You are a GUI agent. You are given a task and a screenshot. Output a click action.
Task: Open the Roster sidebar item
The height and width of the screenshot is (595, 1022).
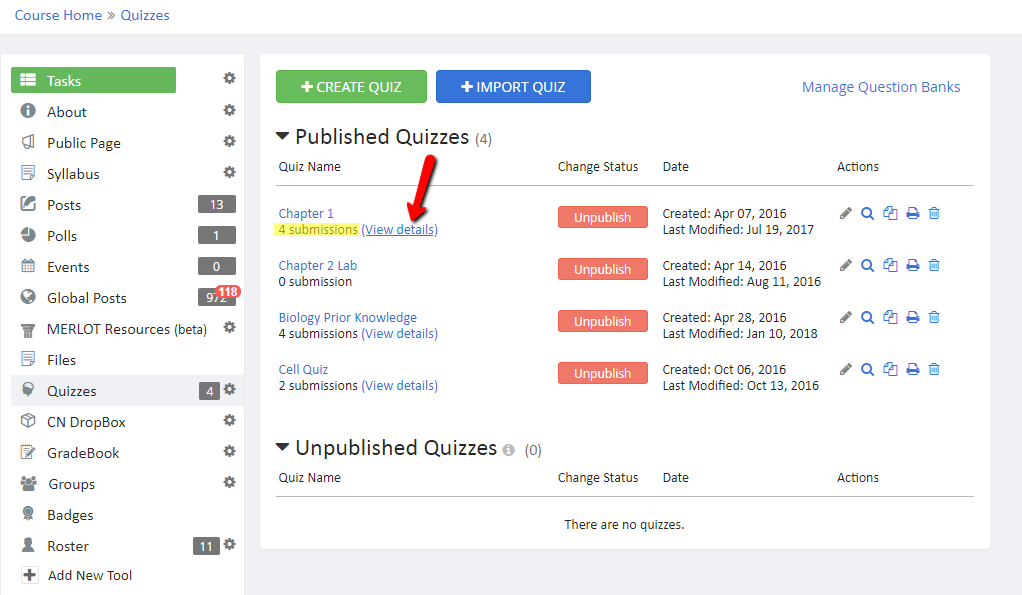click(68, 546)
